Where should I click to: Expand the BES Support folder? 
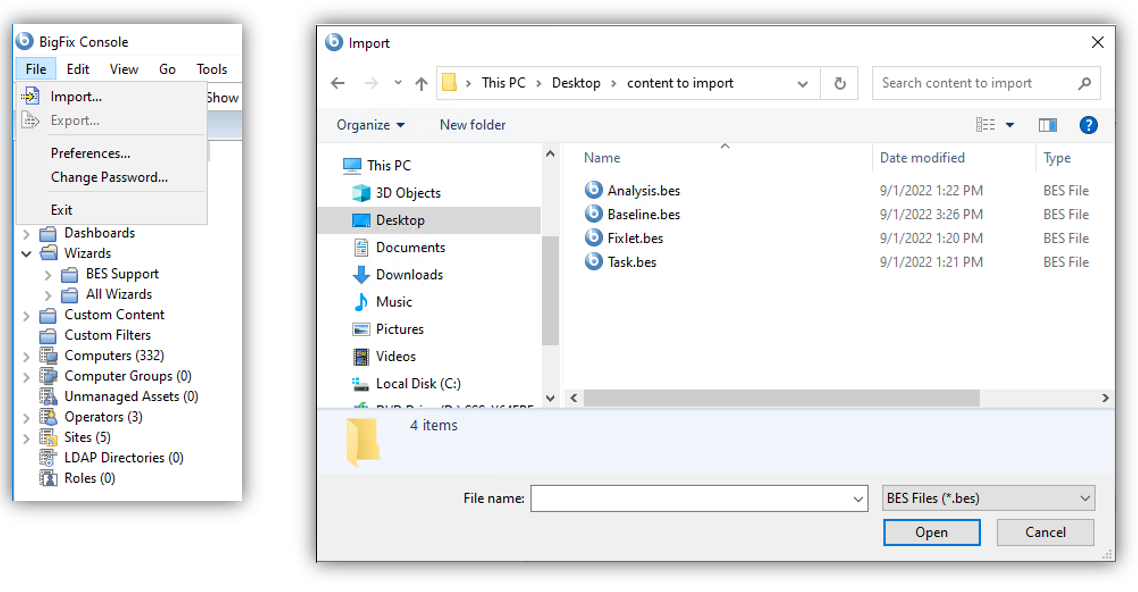click(48, 275)
